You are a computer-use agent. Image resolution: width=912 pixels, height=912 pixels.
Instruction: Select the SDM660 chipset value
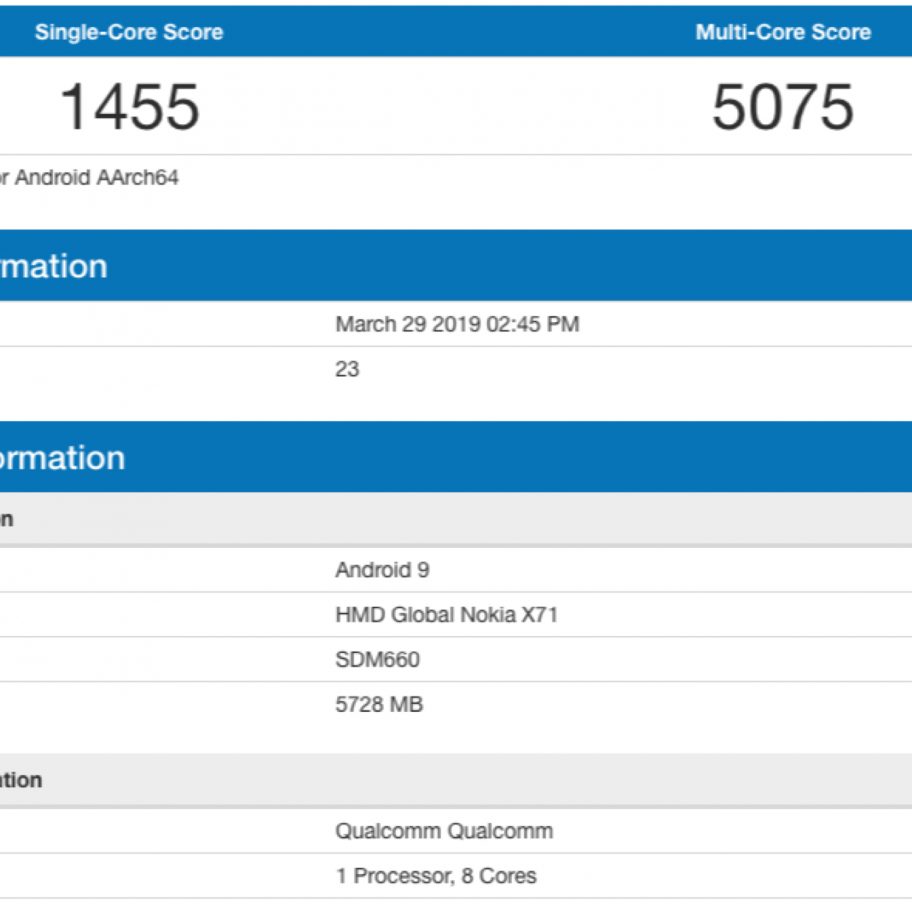coord(377,660)
